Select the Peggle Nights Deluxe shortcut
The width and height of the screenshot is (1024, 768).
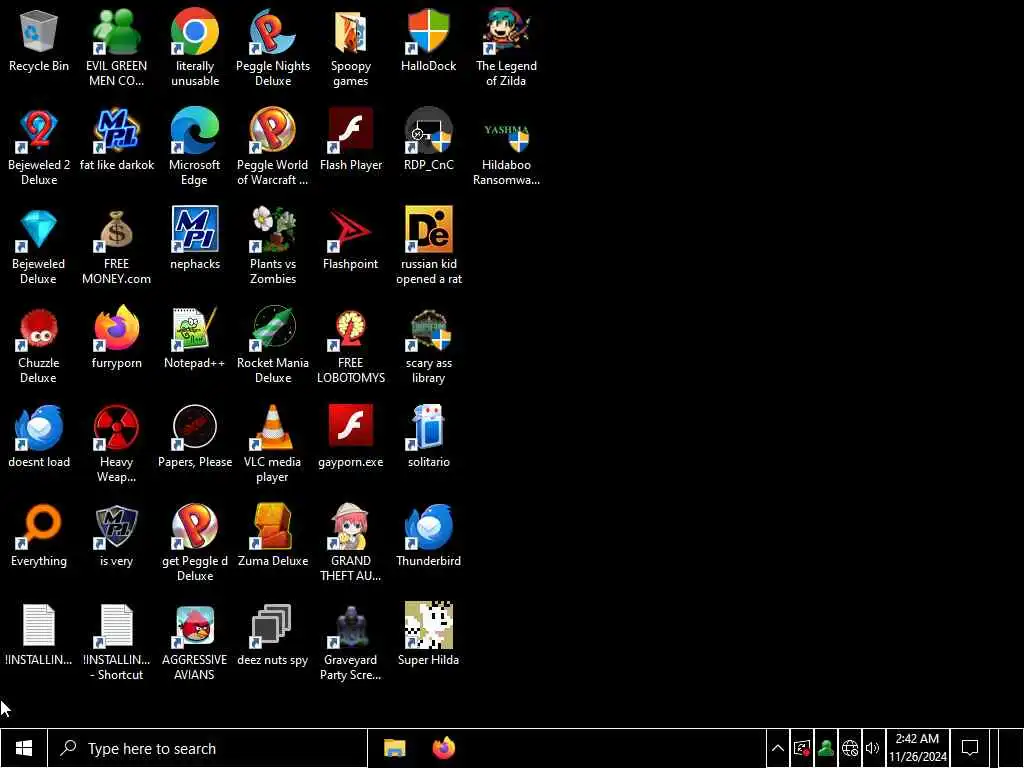coord(273,48)
